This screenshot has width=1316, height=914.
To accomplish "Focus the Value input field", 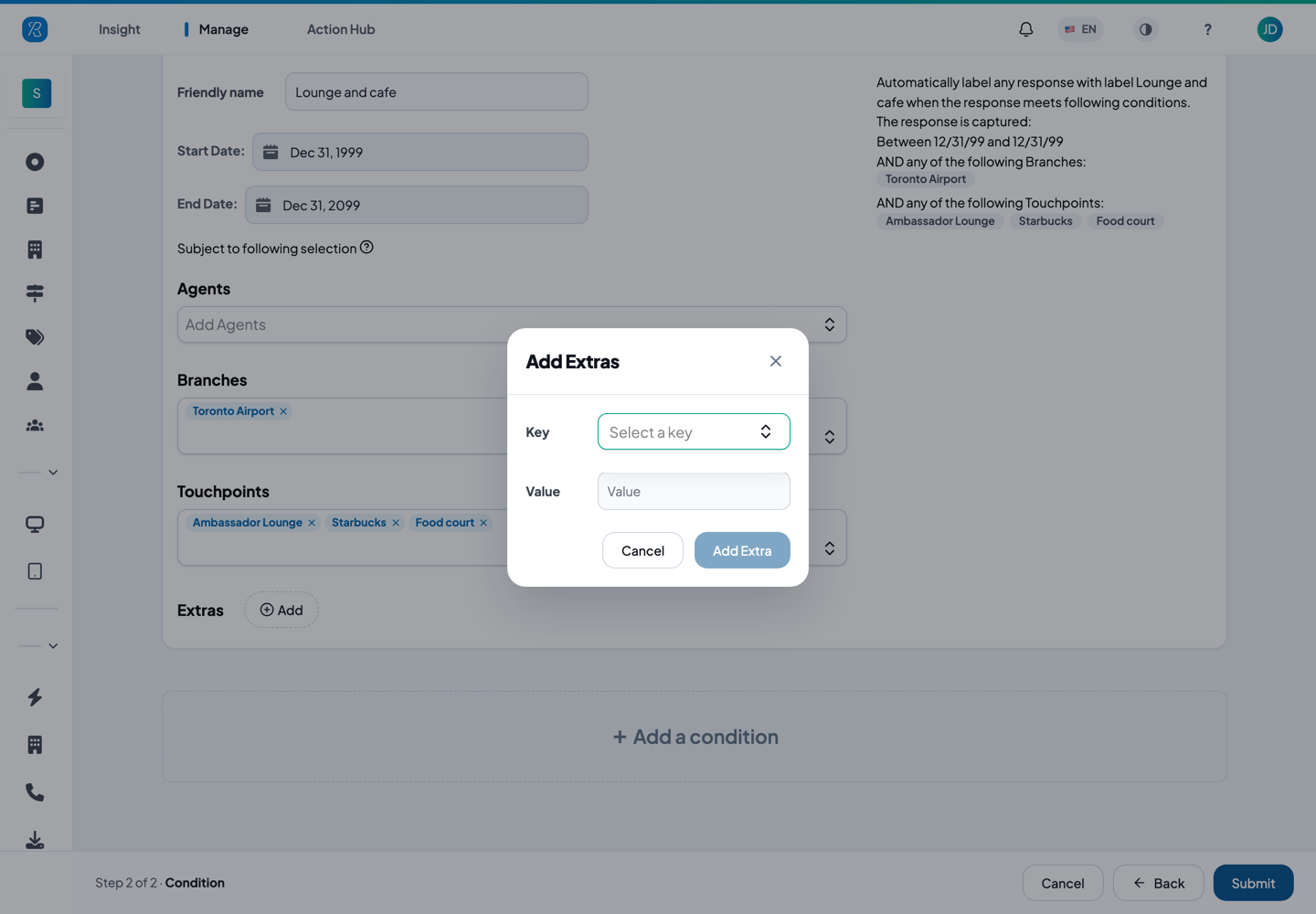I will pyautogui.click(x=694, y=491).
